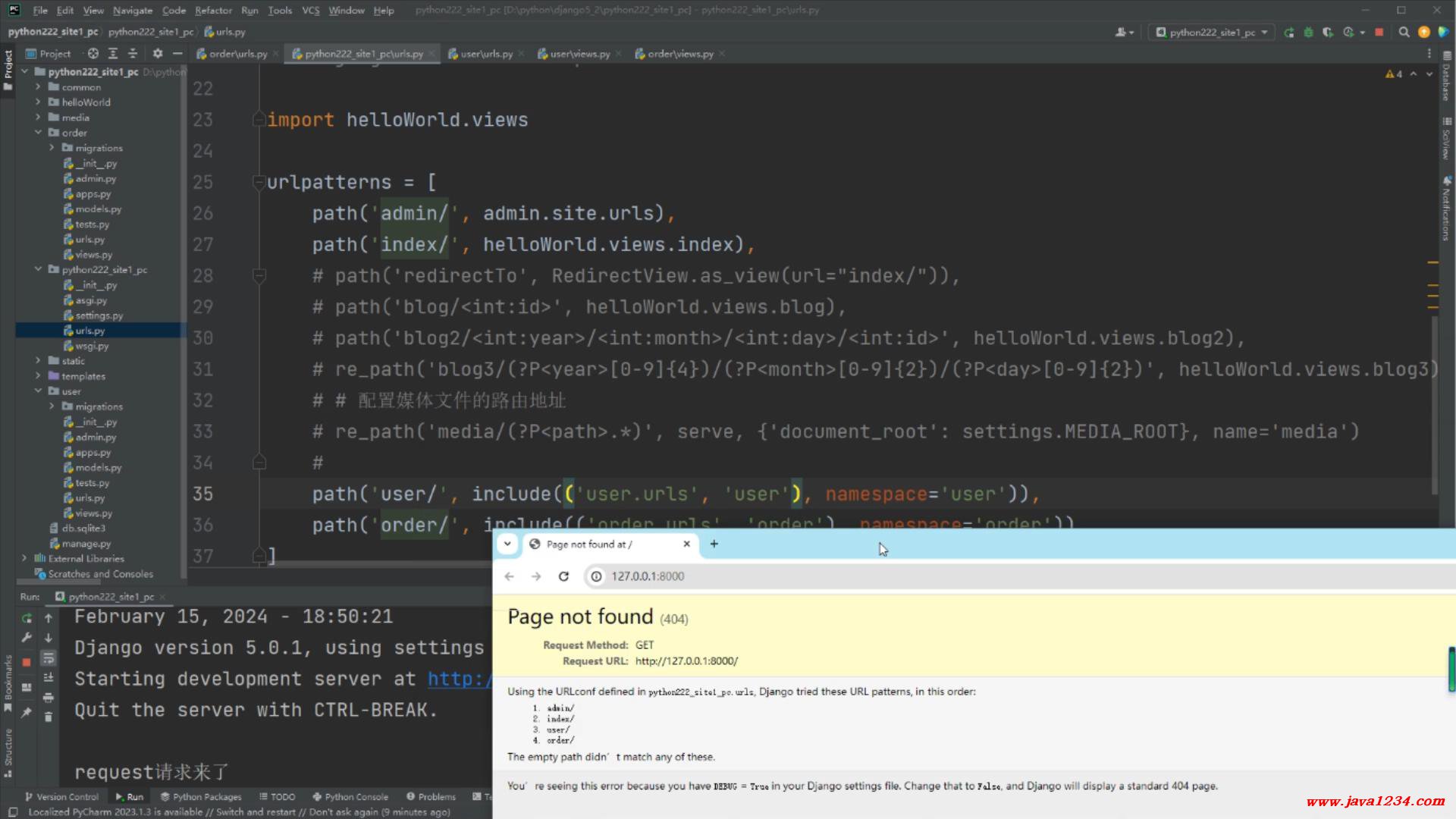Open run configuration wrench in the Run panel
Screen dimensions: 1456x819
click(27, 638)
